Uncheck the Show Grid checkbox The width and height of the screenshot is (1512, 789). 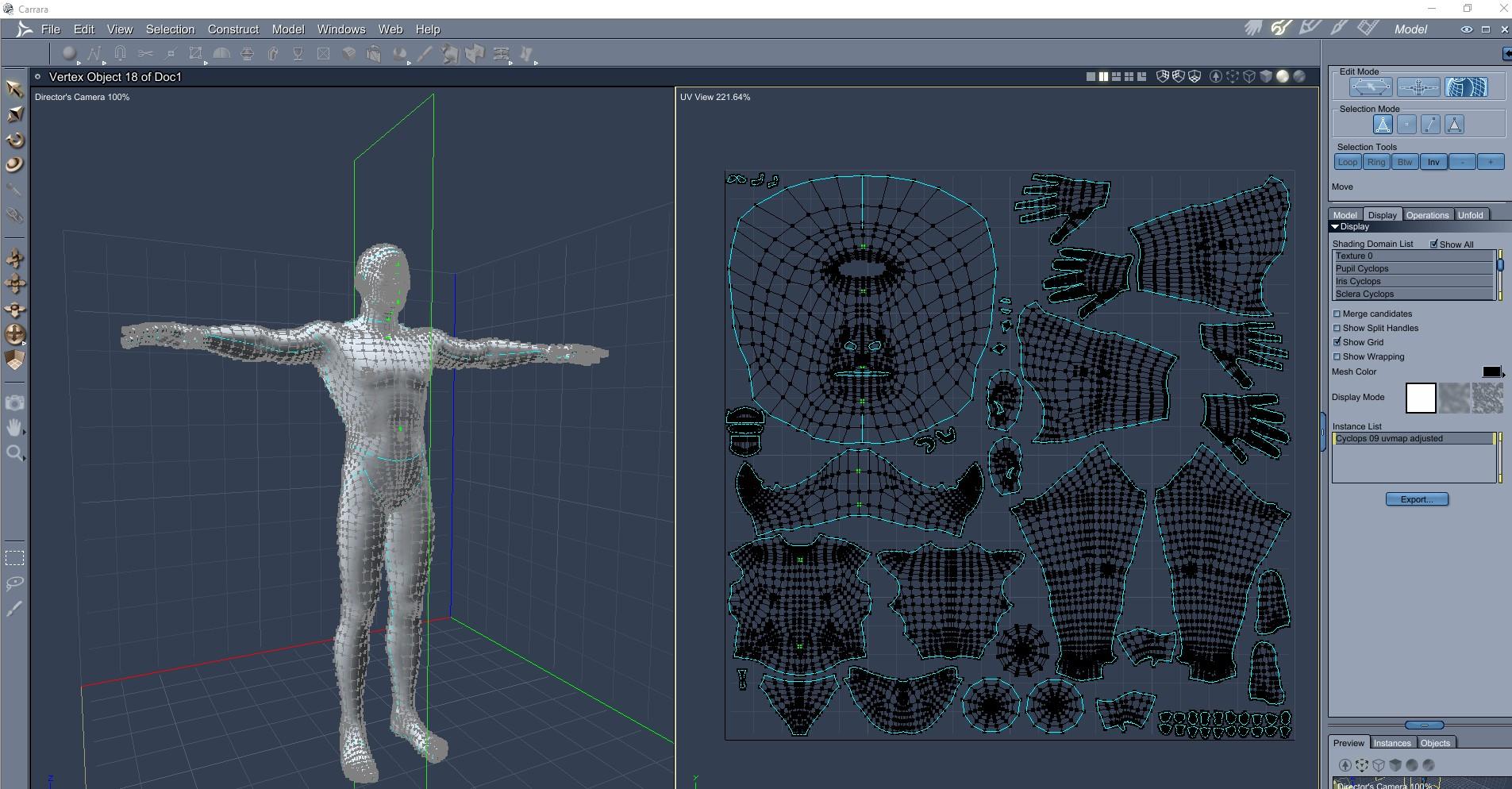1337,342
